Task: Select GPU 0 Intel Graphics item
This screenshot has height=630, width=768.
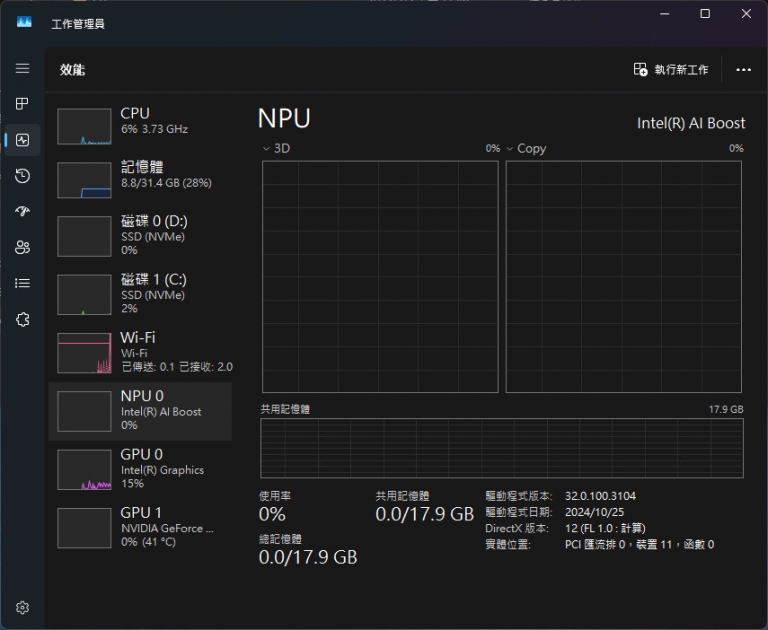Action: (x=141, y=469)
